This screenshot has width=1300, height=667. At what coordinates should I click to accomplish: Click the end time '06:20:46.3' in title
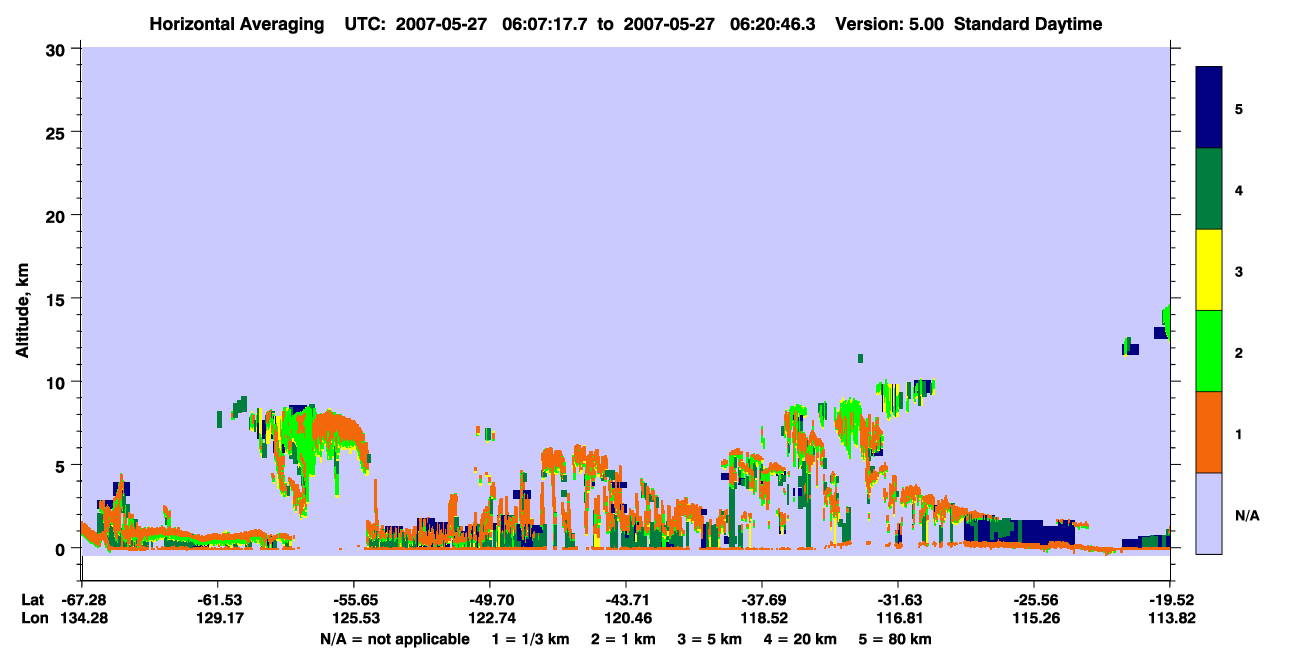(771, 24)
